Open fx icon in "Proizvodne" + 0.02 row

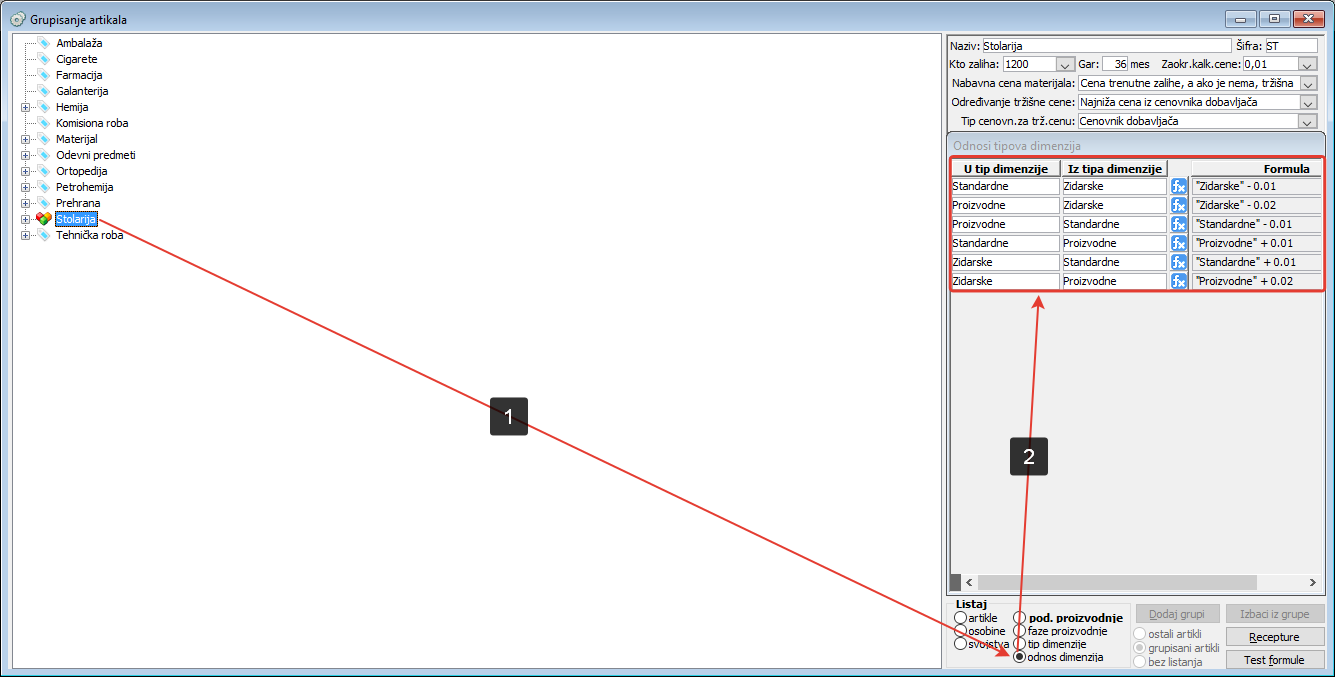[x=1178, y=281]
